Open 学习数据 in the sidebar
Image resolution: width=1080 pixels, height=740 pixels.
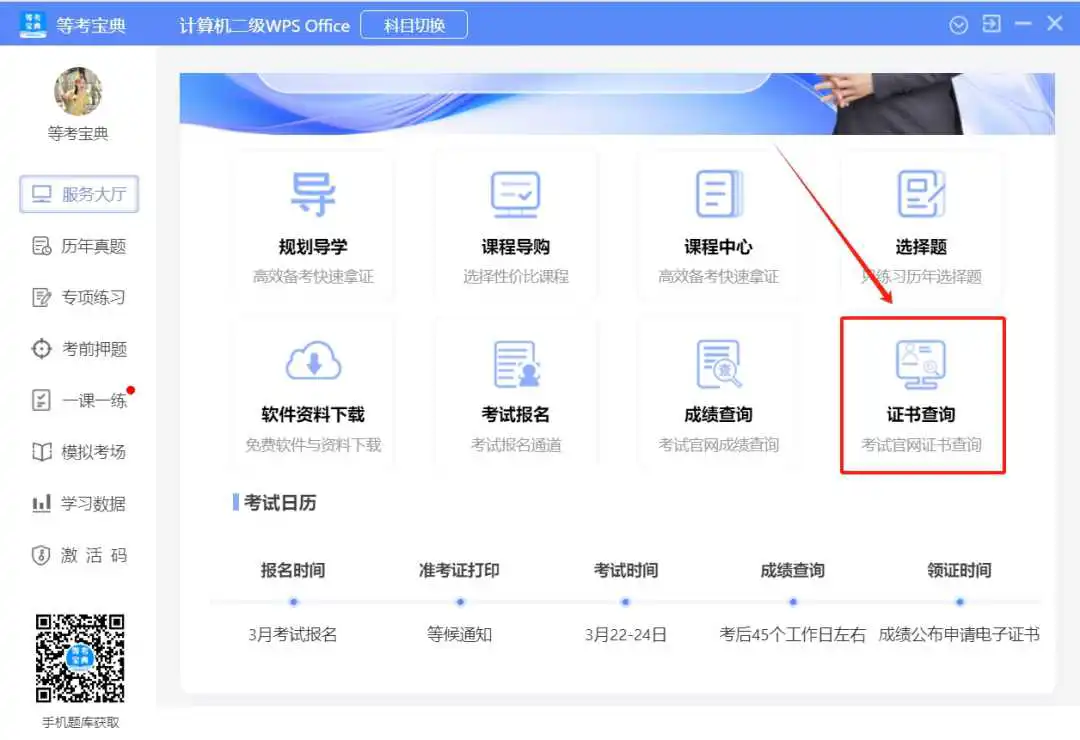(79, 504)
